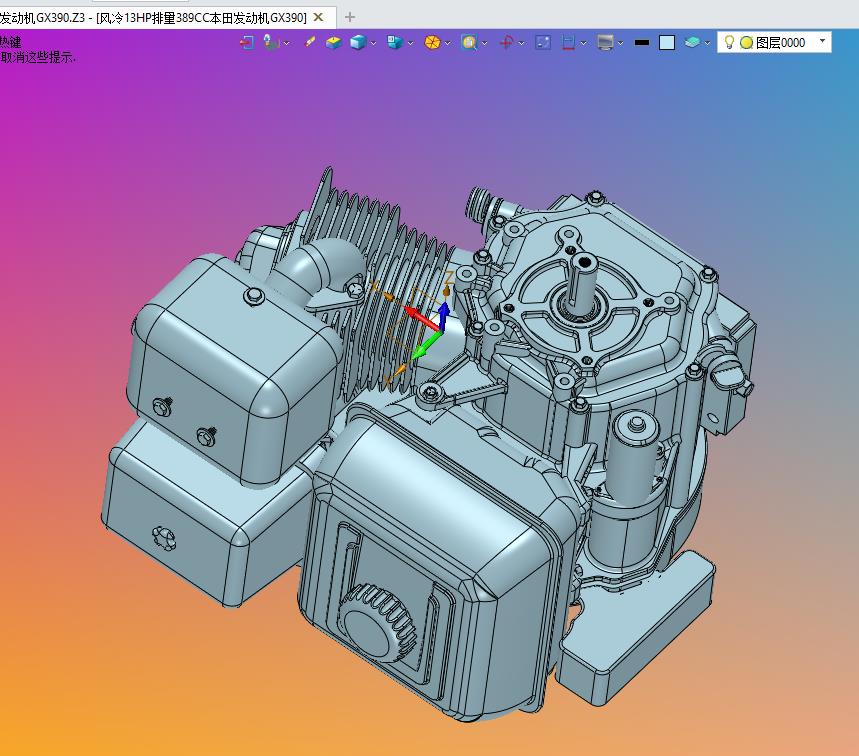Open the view orientation dropdown arrow
Screen dimensions: 859x756
pos(410,43)
